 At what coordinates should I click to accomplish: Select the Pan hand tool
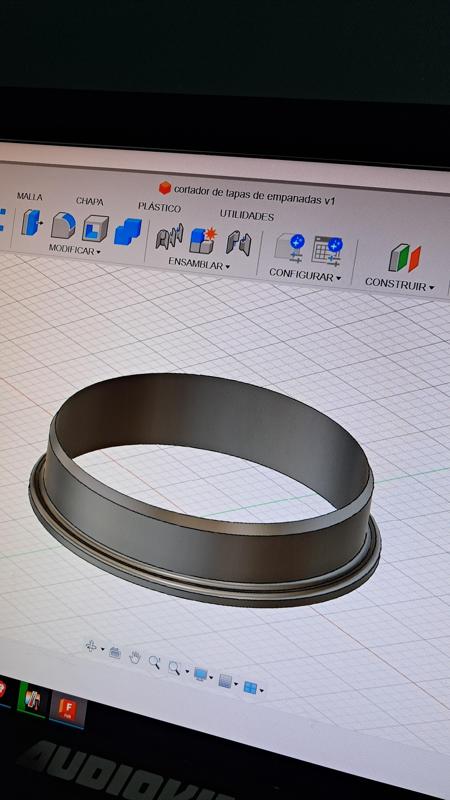pyautogui.click(x=135, y=658)
